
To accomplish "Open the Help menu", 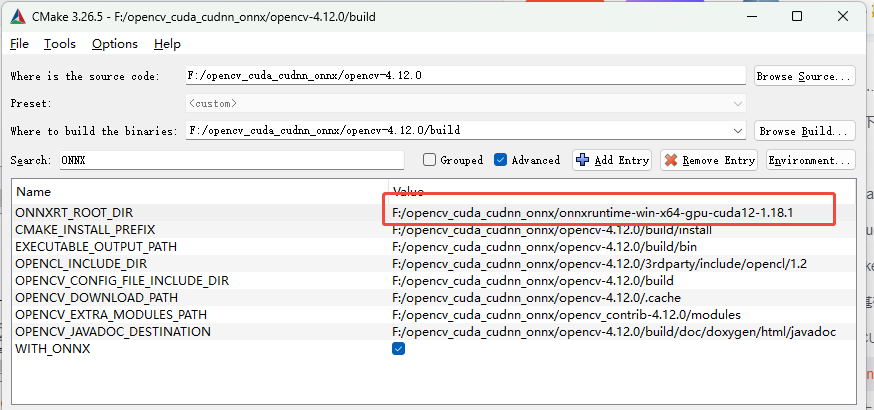I will [167, 44].
